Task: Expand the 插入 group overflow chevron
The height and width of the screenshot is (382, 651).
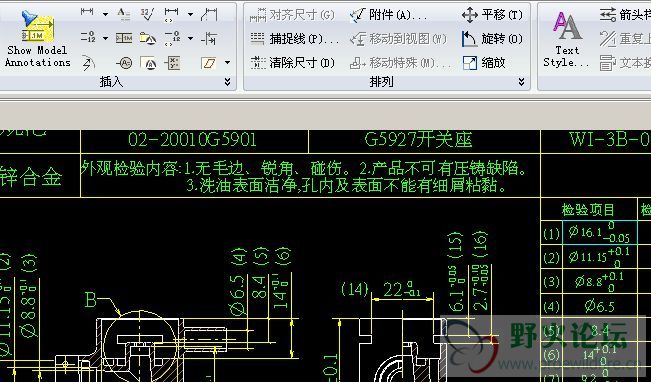Action: [x=228, y=82]
